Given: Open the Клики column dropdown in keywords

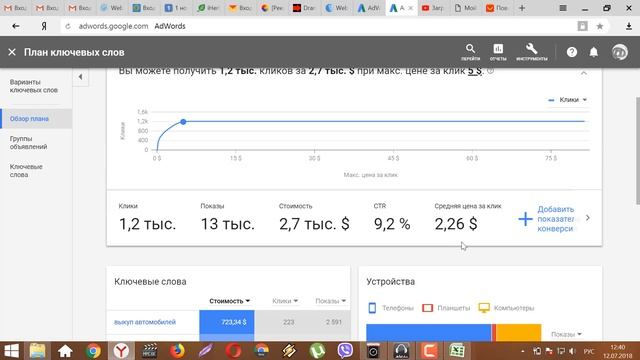Looking at the screenshot, I should pyautogui.click(x=285, y=301).
